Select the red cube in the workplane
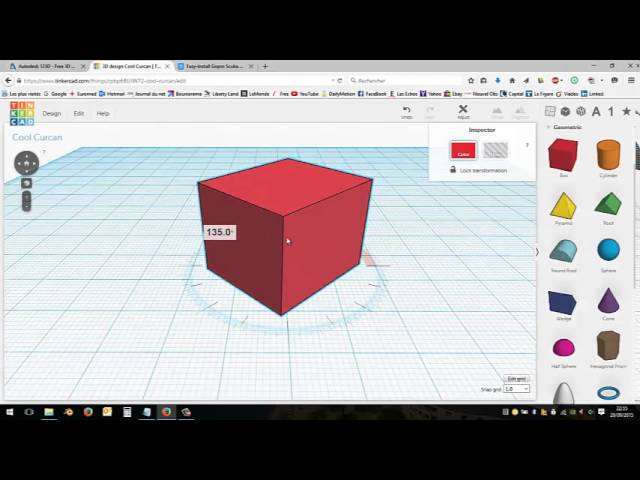Viewport: 640px width, 480px height. [x=284, y=236]
